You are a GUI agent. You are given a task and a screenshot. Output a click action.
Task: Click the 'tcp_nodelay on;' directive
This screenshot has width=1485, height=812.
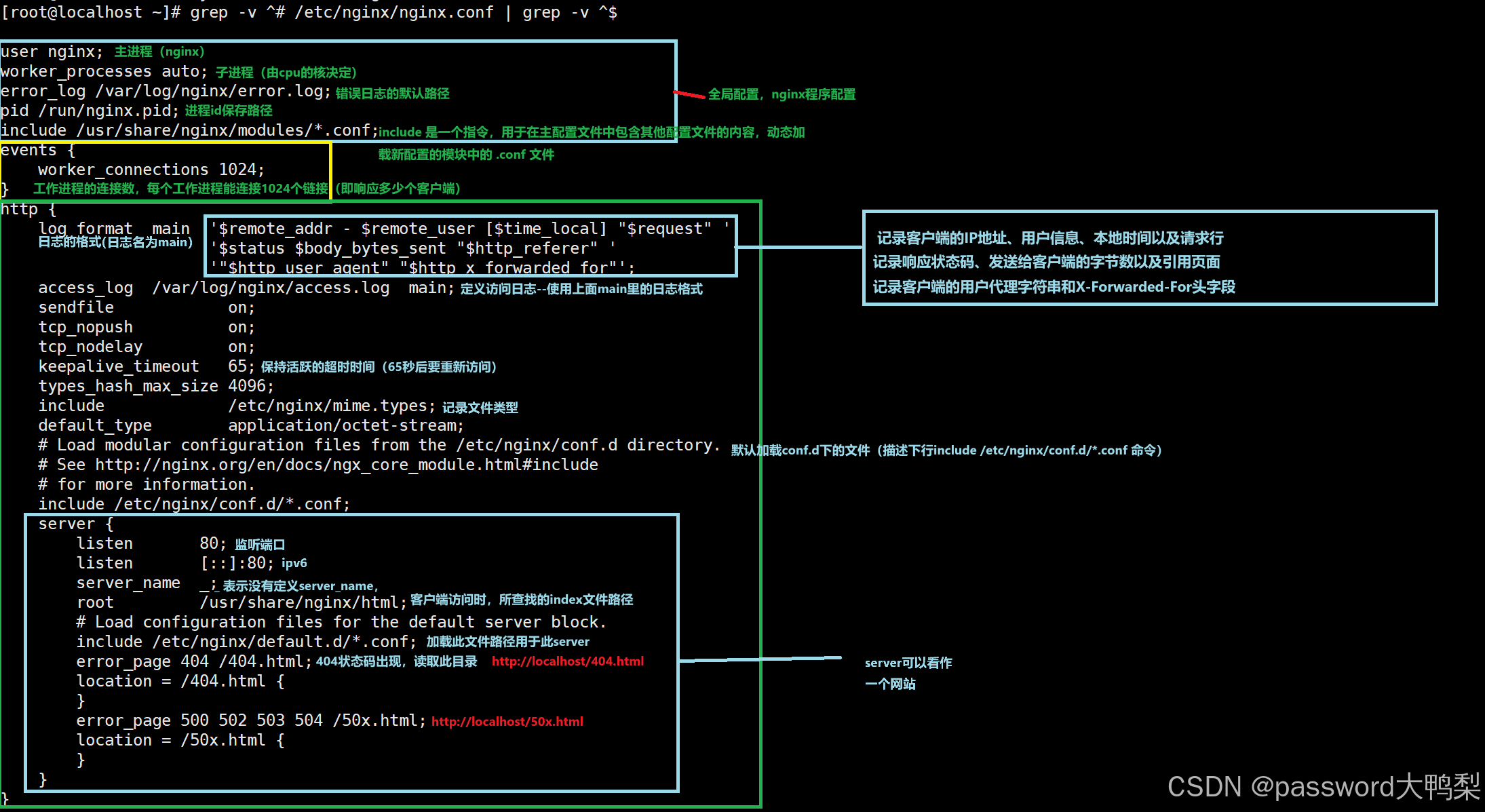[147, 347]
